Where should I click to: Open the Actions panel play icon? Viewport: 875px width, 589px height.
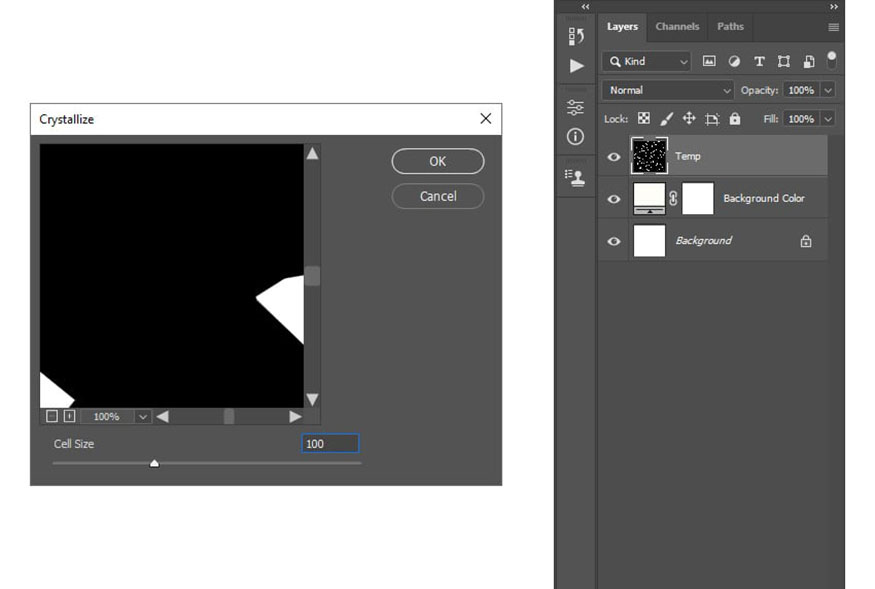[576, 66]
